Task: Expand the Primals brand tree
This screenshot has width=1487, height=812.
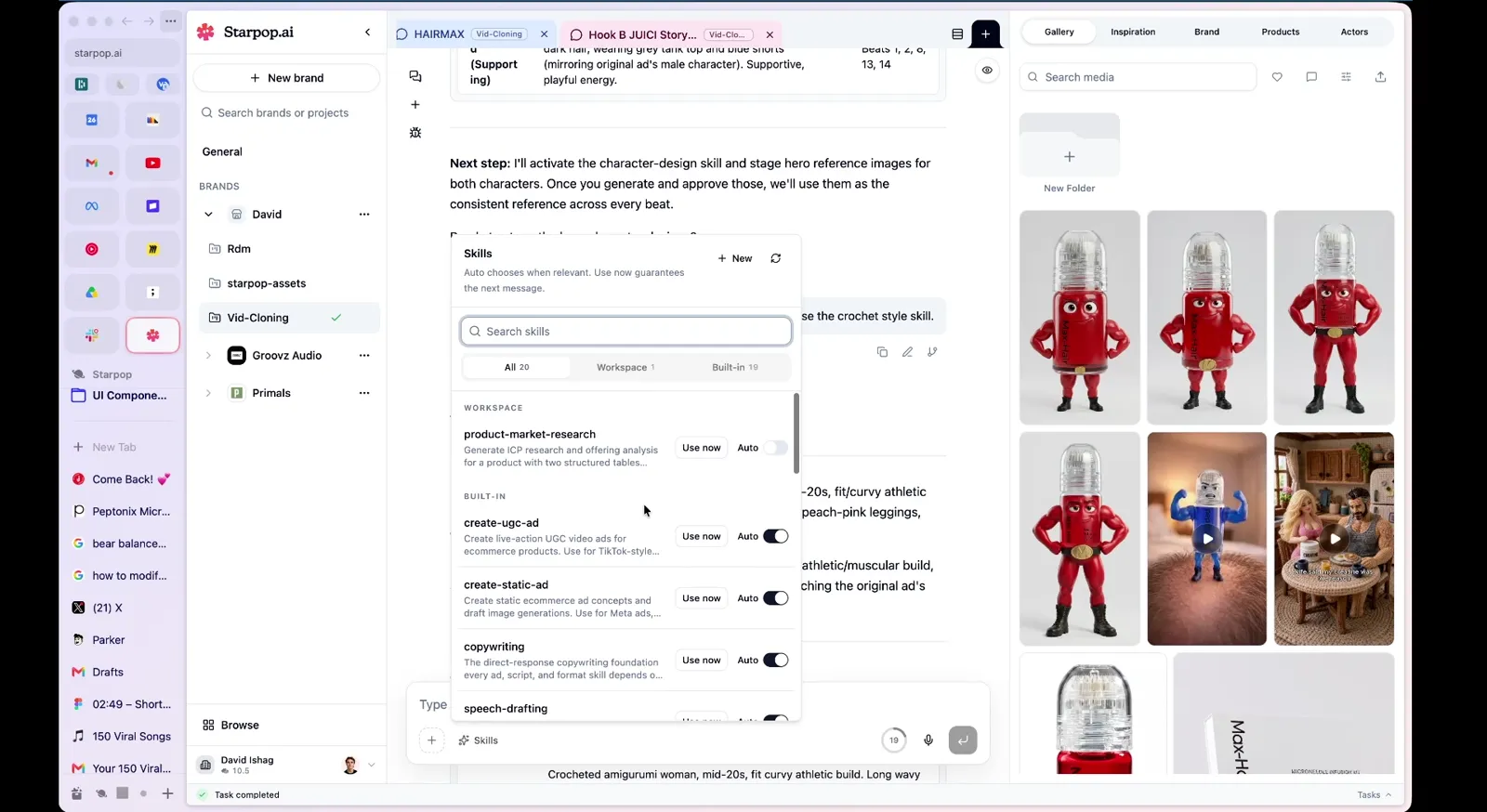Action: [208, 393]
